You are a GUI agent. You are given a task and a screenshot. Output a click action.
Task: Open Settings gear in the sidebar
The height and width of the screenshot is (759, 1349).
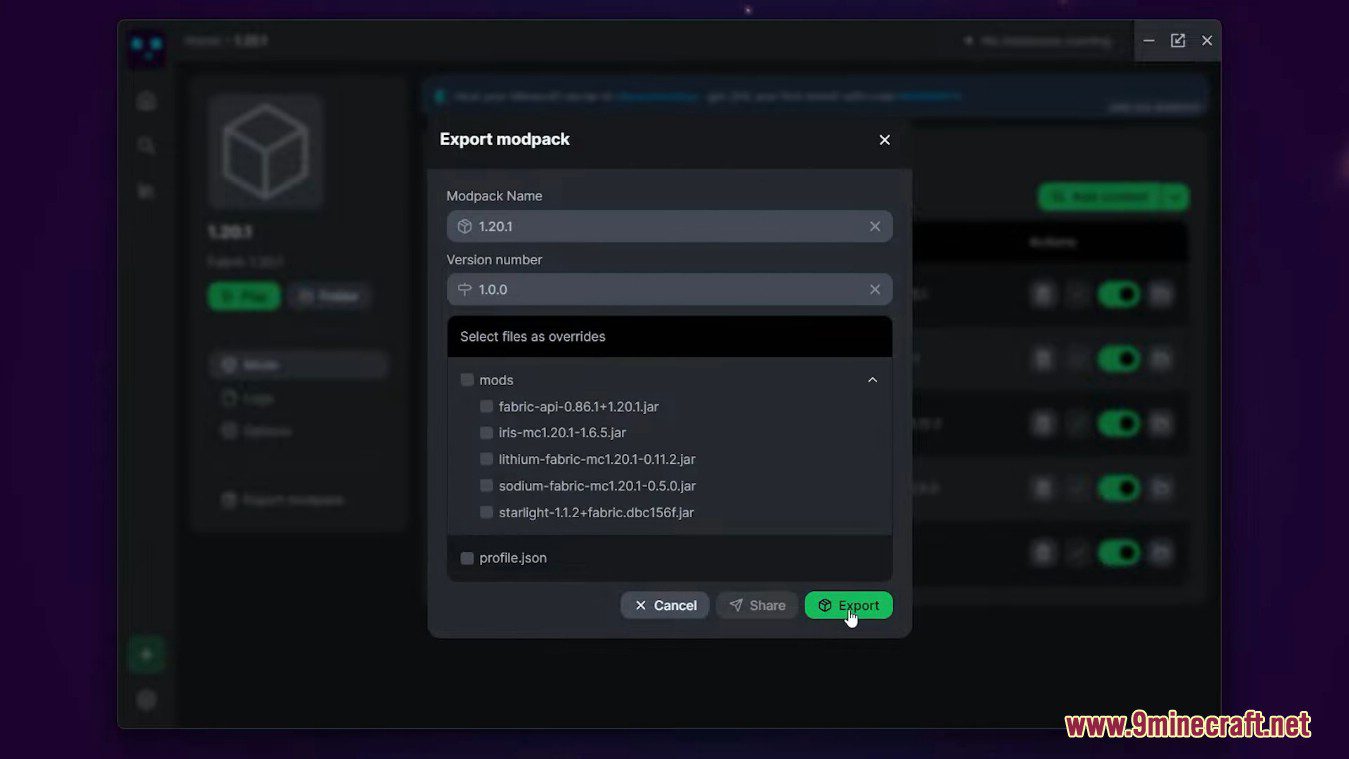pyautogui.click(x=147, y=700)
